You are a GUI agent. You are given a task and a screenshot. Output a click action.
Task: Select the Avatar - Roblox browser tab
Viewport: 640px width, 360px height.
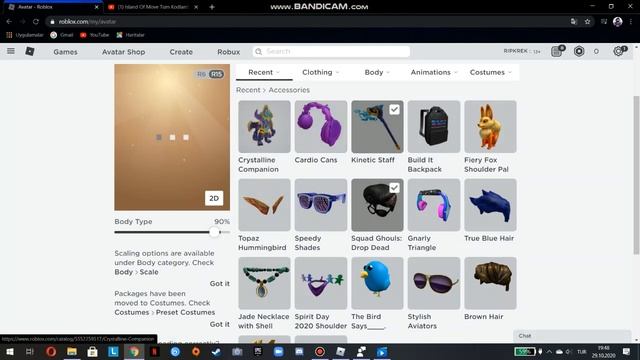pos(53,7)
